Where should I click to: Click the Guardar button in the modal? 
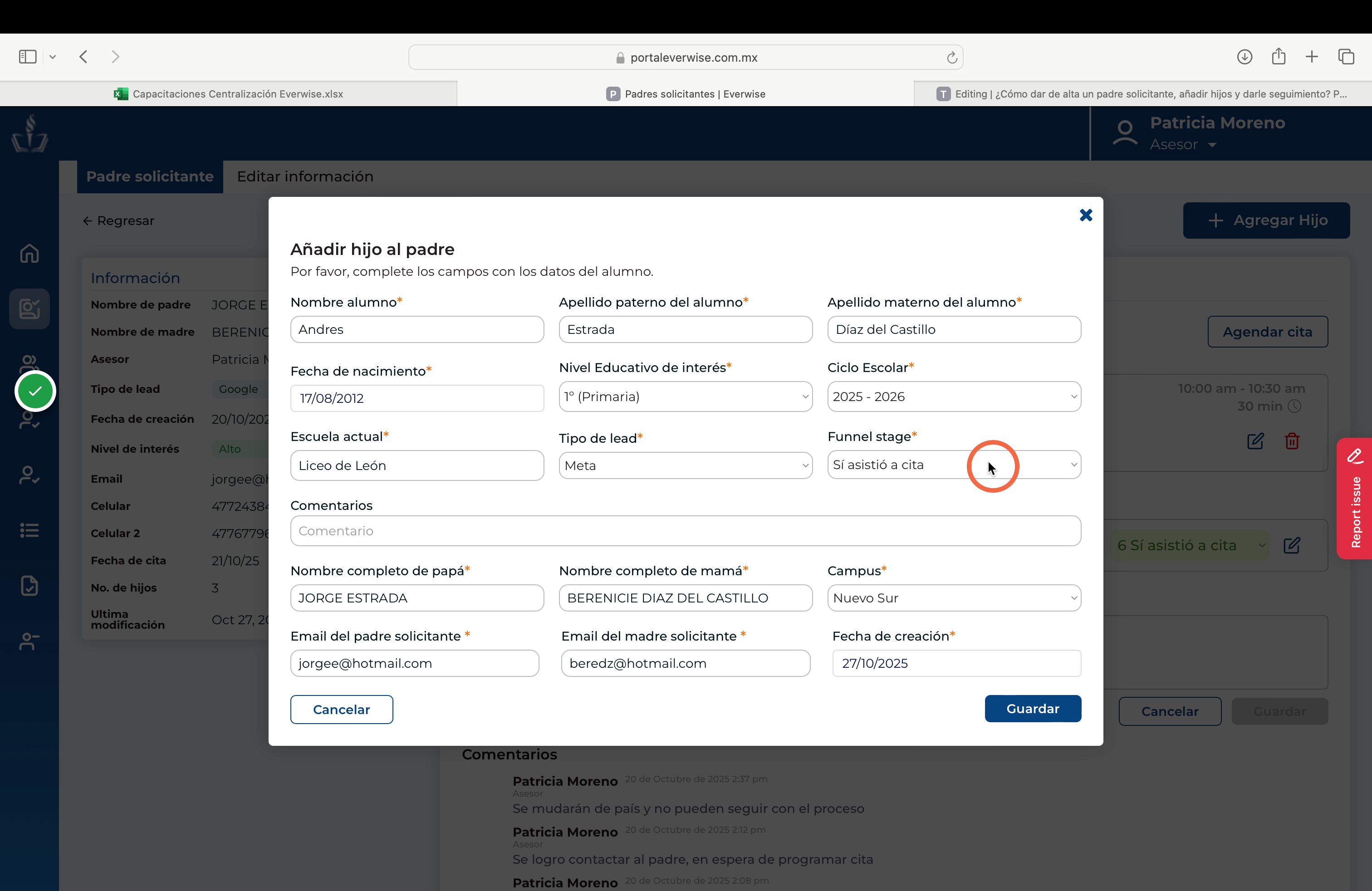[x=1033, y=709]
